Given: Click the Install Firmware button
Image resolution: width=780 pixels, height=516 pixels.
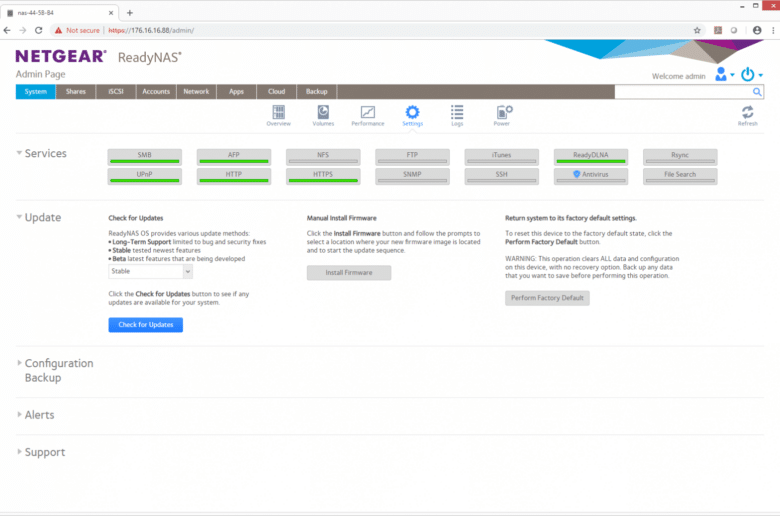Looking at the screenshot, I should pyautogui.click(x=349, y=273).
